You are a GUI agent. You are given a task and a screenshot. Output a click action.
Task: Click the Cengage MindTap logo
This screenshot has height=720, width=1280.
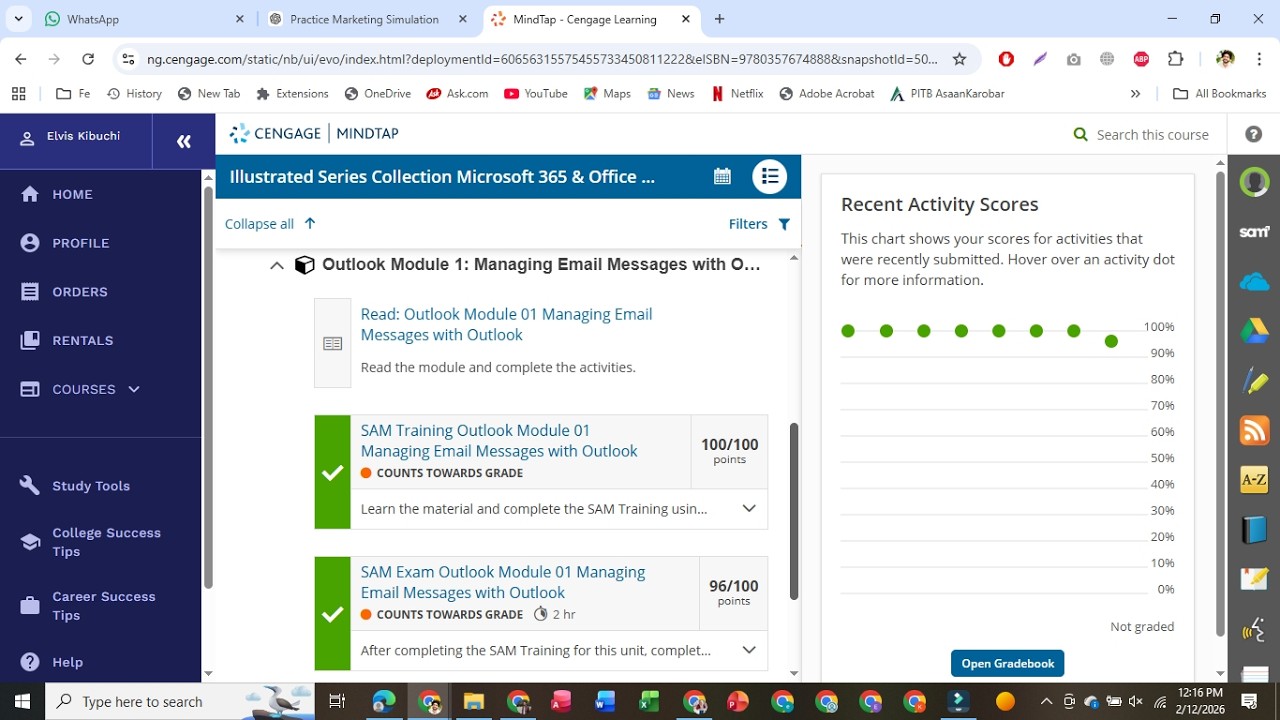coord(314,133)
